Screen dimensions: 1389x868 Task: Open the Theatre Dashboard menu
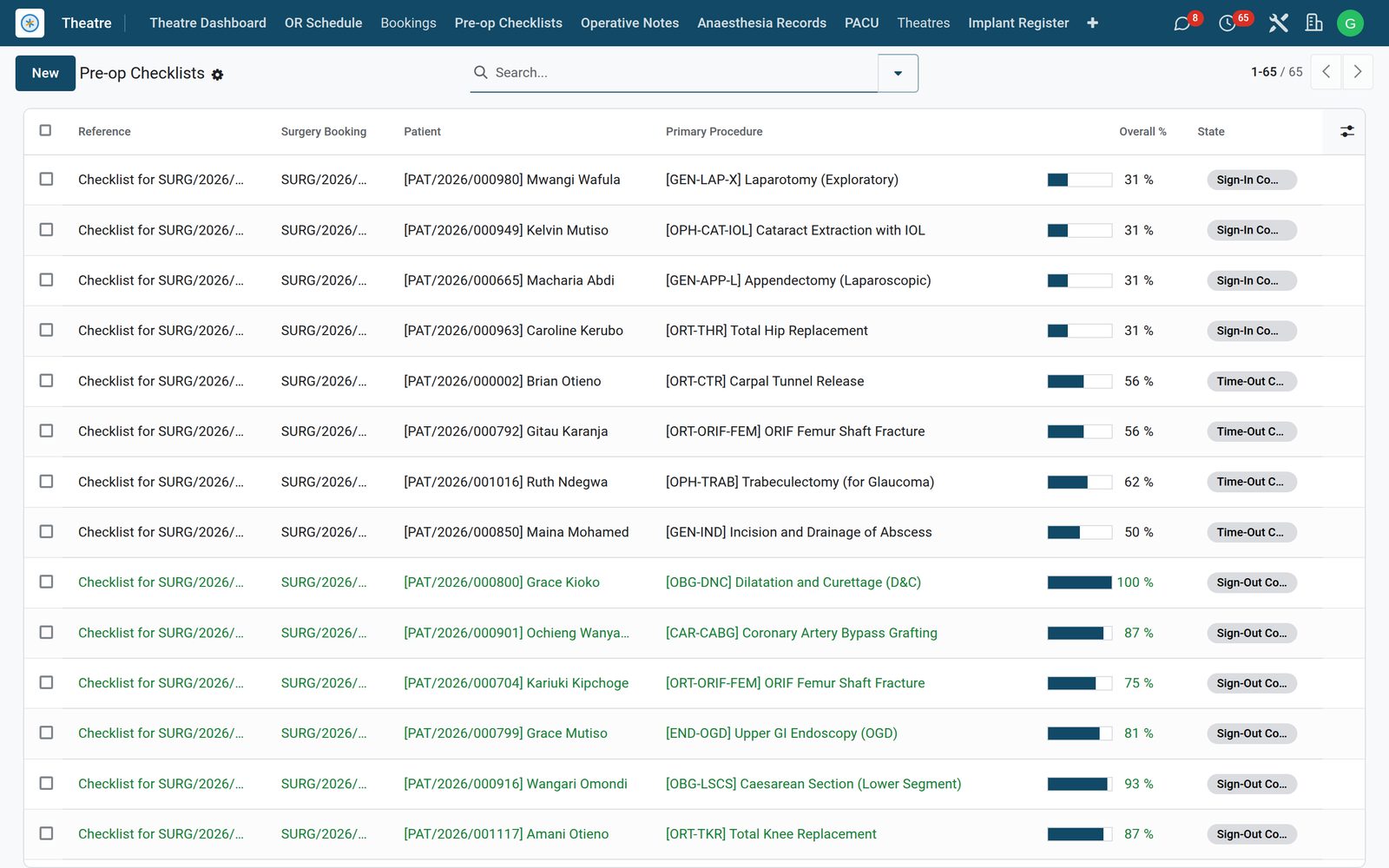coord(207,23)
